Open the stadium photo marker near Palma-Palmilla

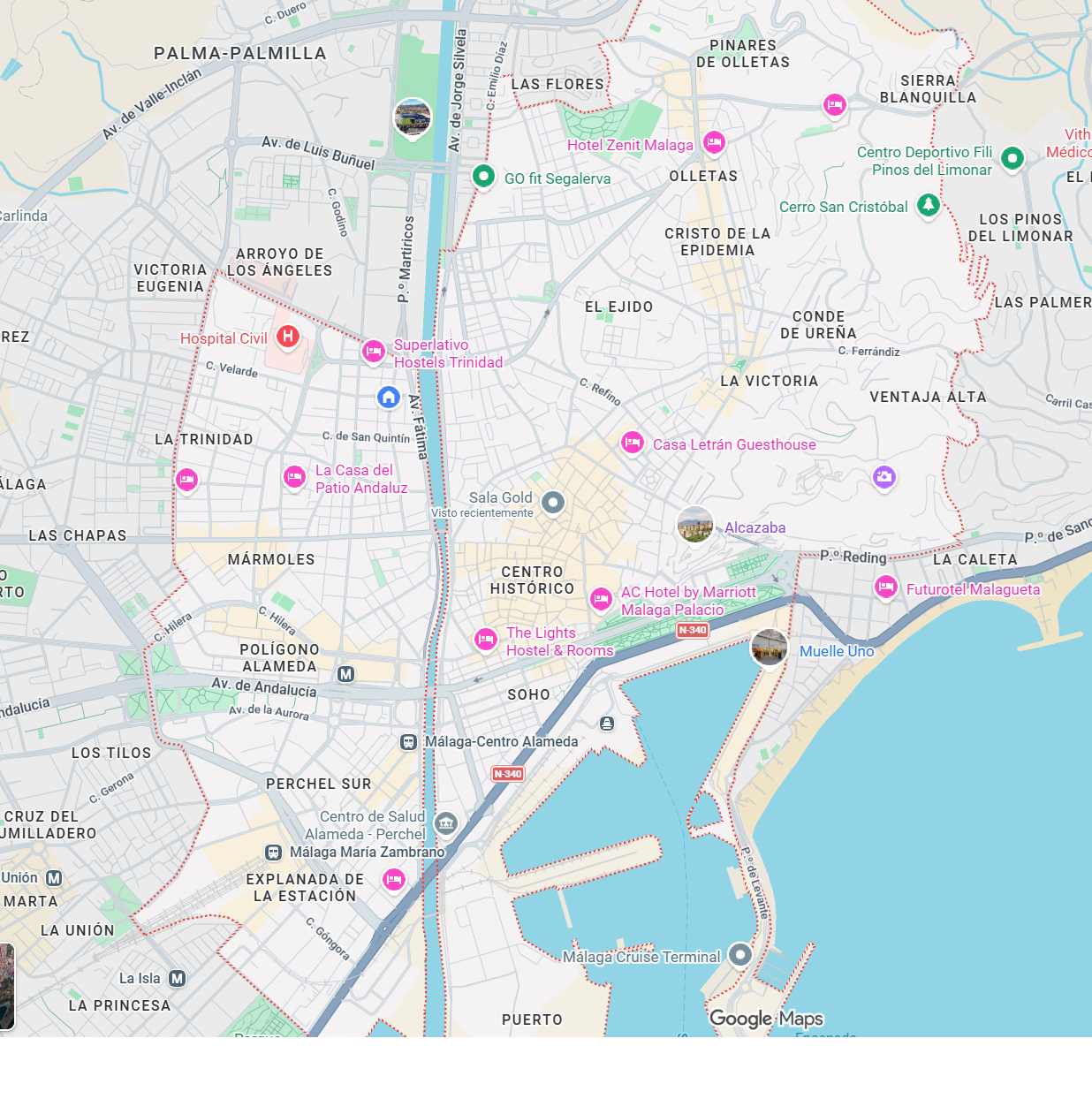pos(413,118)
